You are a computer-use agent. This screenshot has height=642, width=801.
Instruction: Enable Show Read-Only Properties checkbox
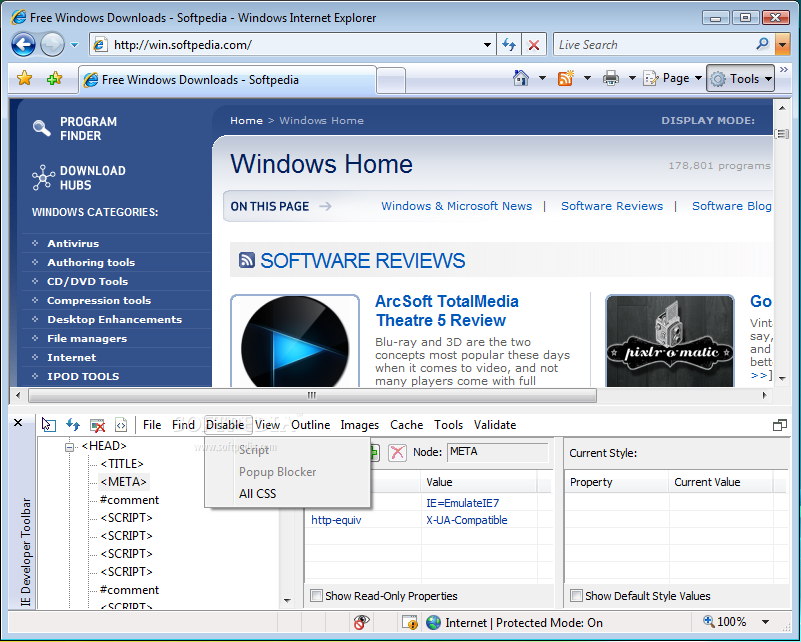point(317,596)
